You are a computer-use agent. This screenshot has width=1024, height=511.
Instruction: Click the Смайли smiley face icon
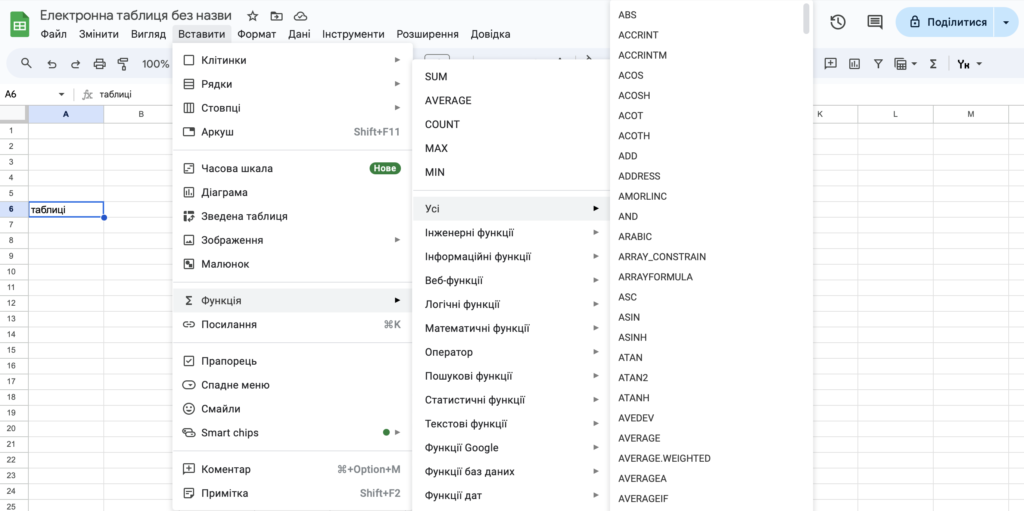pyautogui.click(x=189, y=409)
